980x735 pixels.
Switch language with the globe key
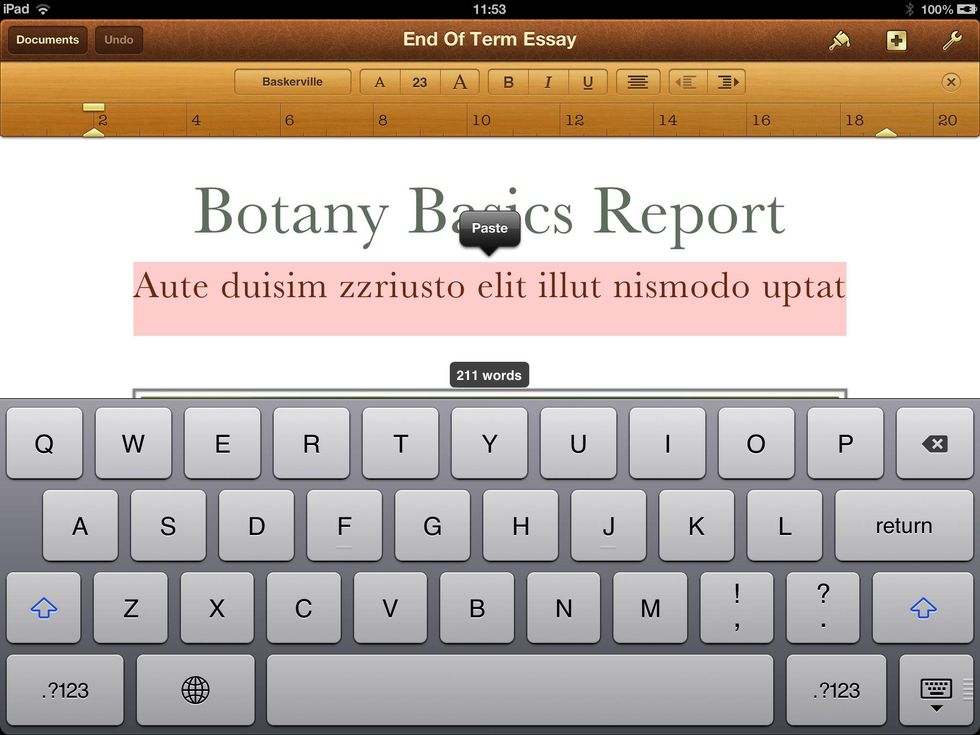(196, 690)
